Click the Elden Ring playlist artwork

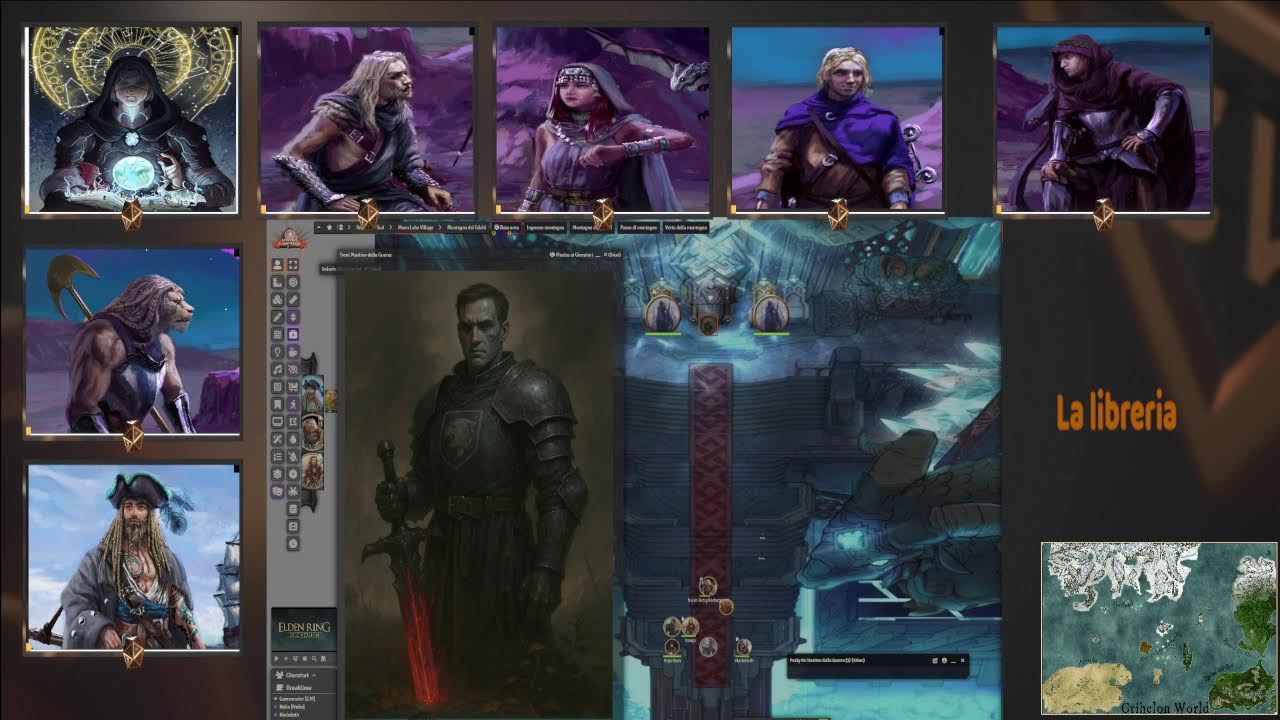point(304,629)
